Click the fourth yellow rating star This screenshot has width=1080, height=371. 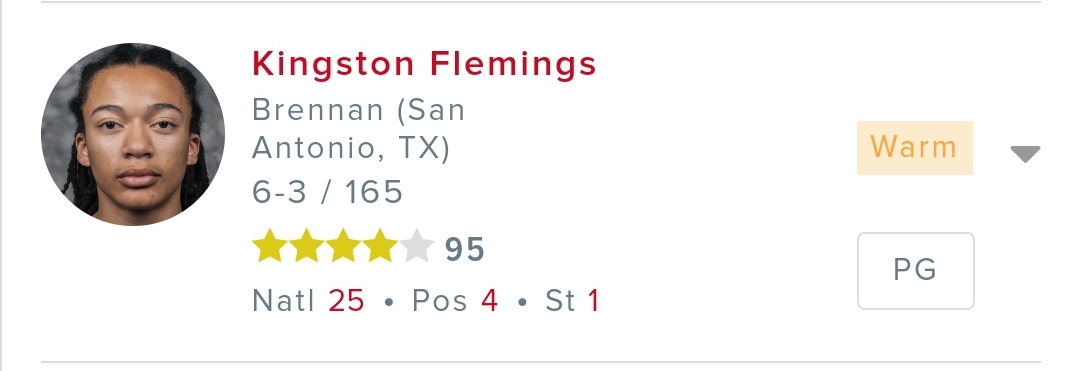380,246
